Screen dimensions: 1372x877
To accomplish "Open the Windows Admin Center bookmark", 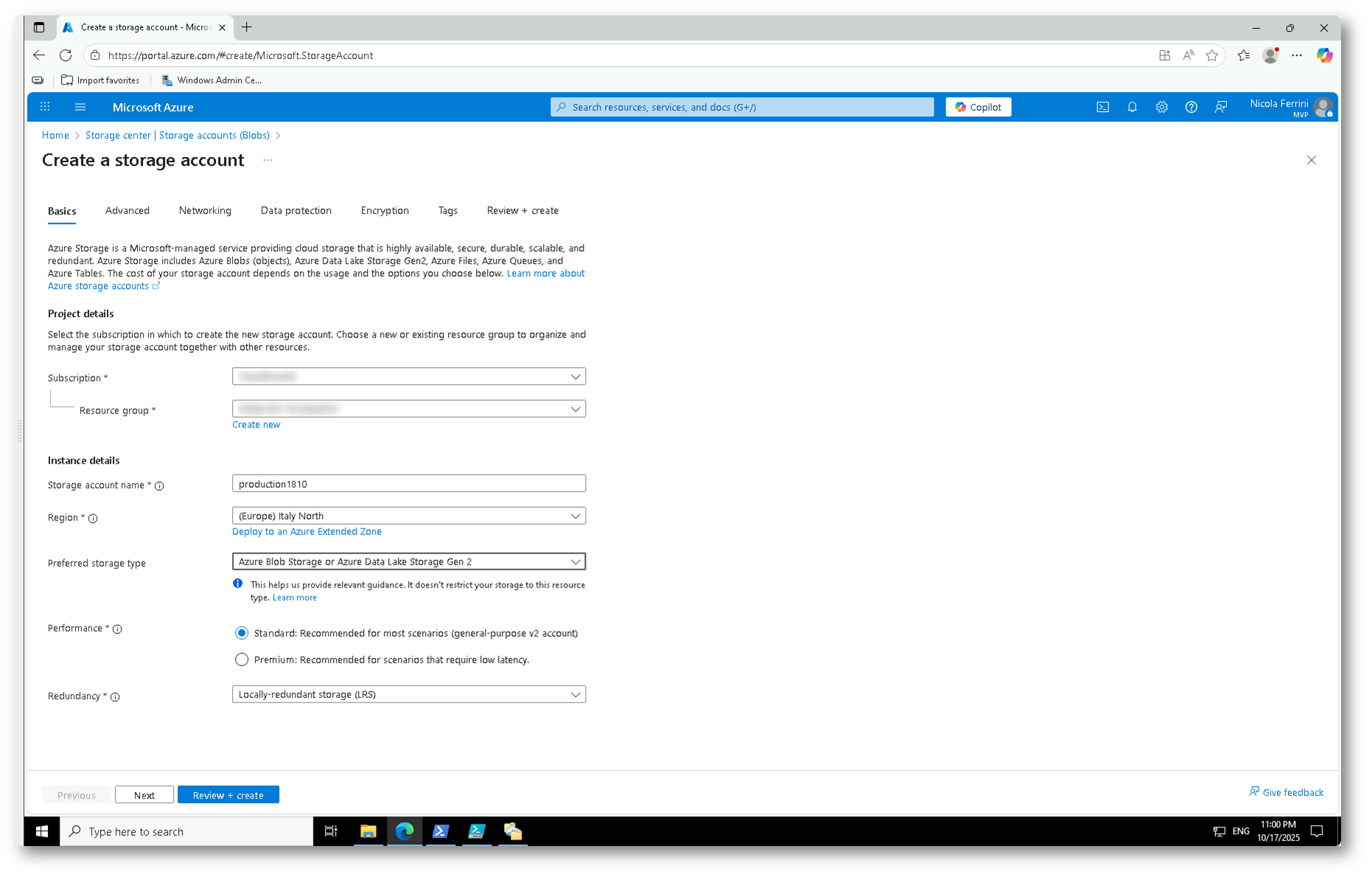I will (x=211, y=80).
